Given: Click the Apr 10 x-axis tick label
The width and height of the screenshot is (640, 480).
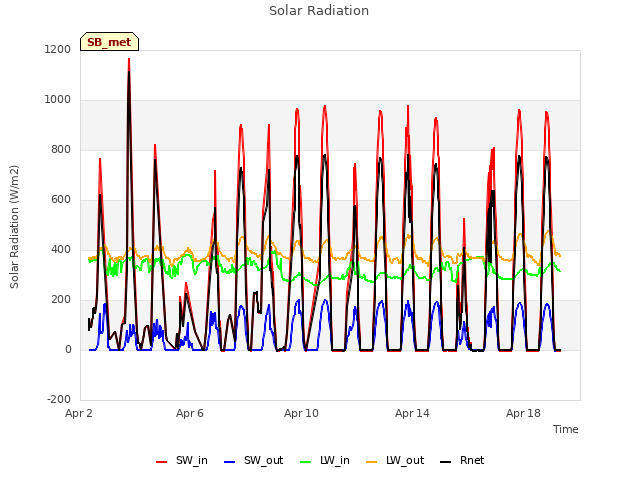Looking at the screenshot, I should 301,413.
